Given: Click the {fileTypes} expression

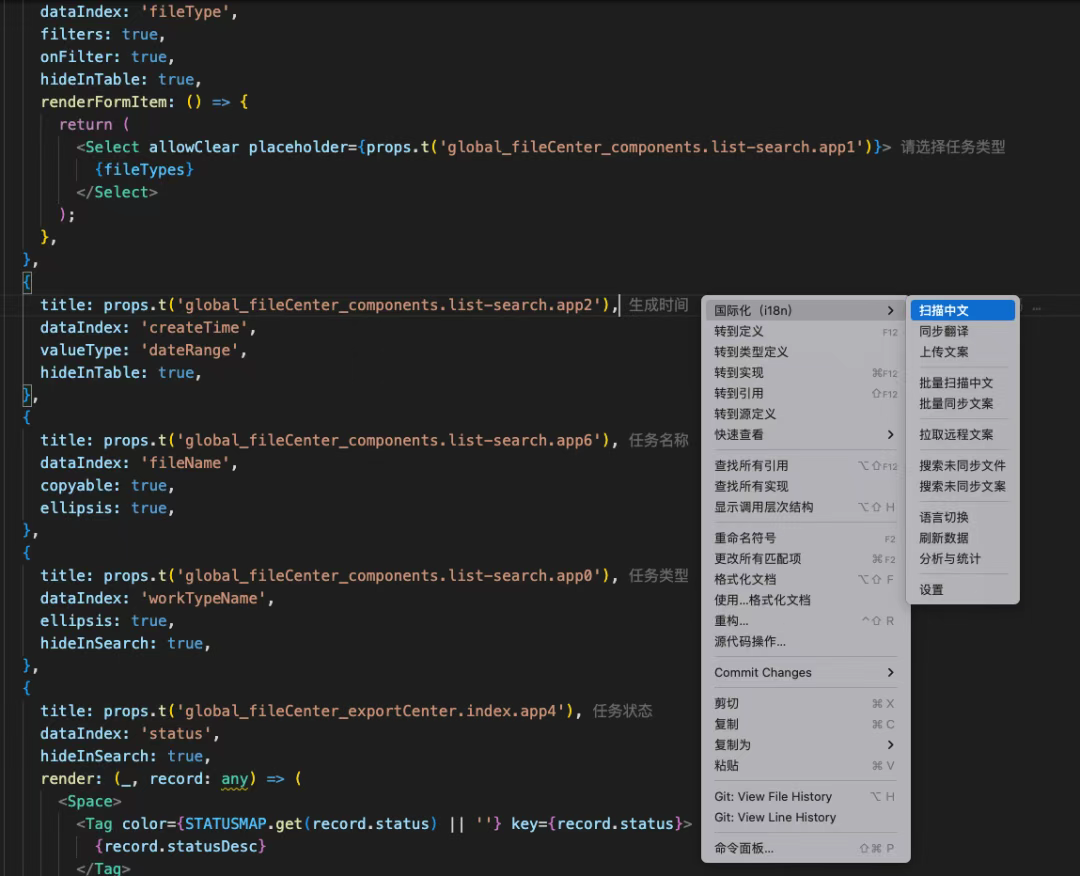Looking at the screenshot, I should [x=145, y=169].
